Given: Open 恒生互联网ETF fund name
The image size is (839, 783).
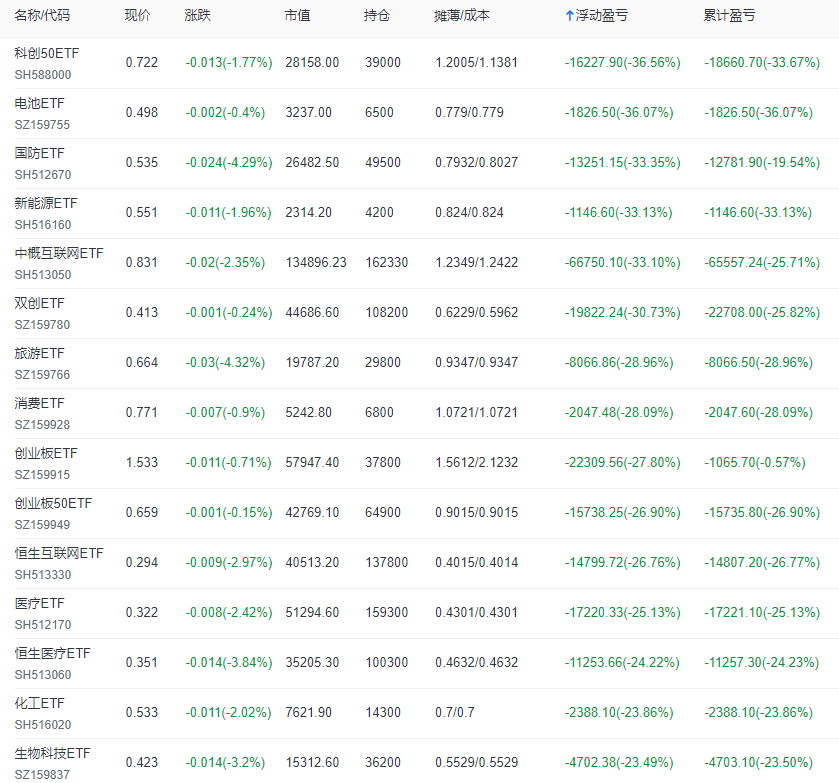Looking at the screenshot, I should pyautogui.click(x=59, y=553).
